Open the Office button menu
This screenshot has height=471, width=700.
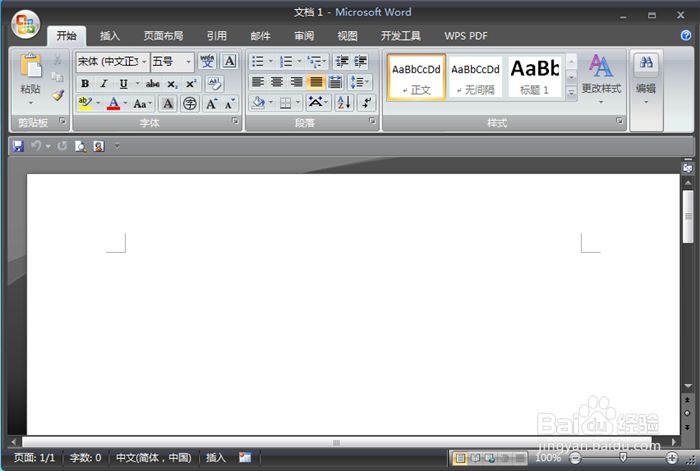click(25, 24)
